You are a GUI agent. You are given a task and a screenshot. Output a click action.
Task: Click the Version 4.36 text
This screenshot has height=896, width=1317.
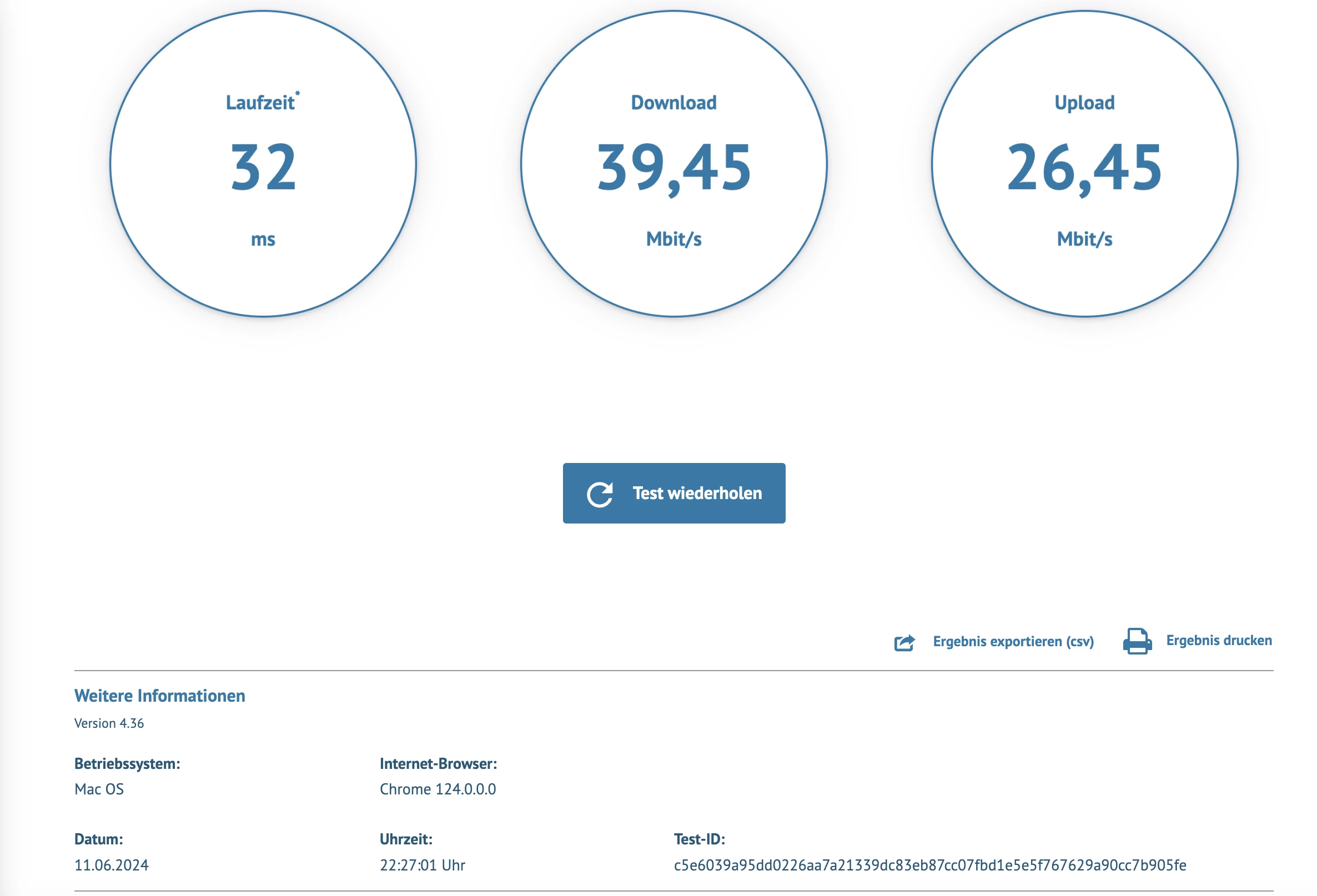(109, 724)
